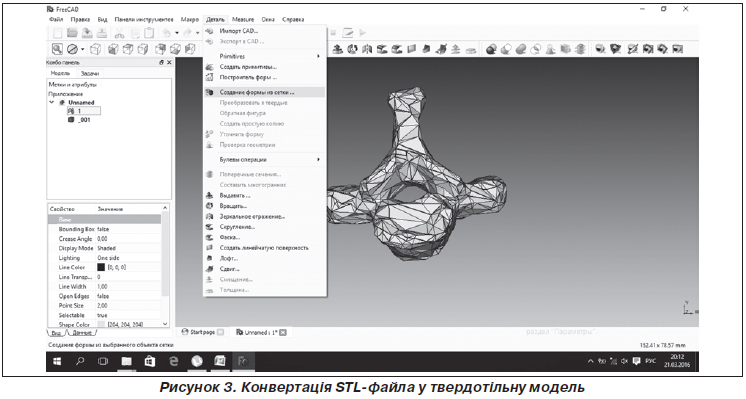The height and width of the screenshot is (399, 746).
Task: Set the rear view cube icon
Action: click(x=160, y=49)
